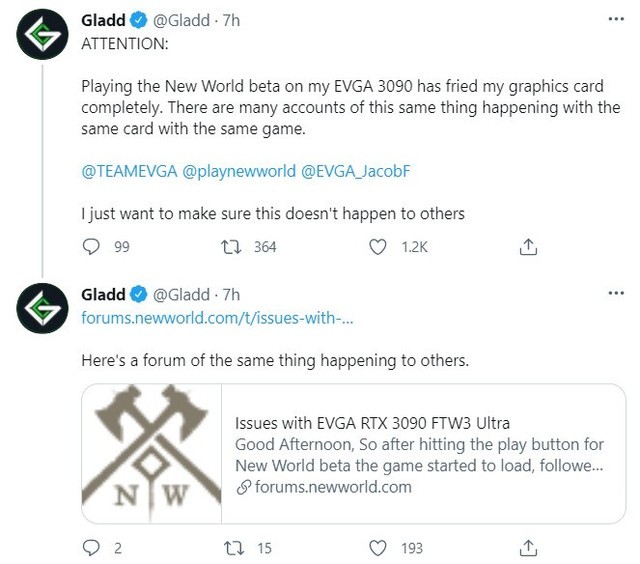Open the second tweet's more options menu
640x564 pixels.
(616, 293)
